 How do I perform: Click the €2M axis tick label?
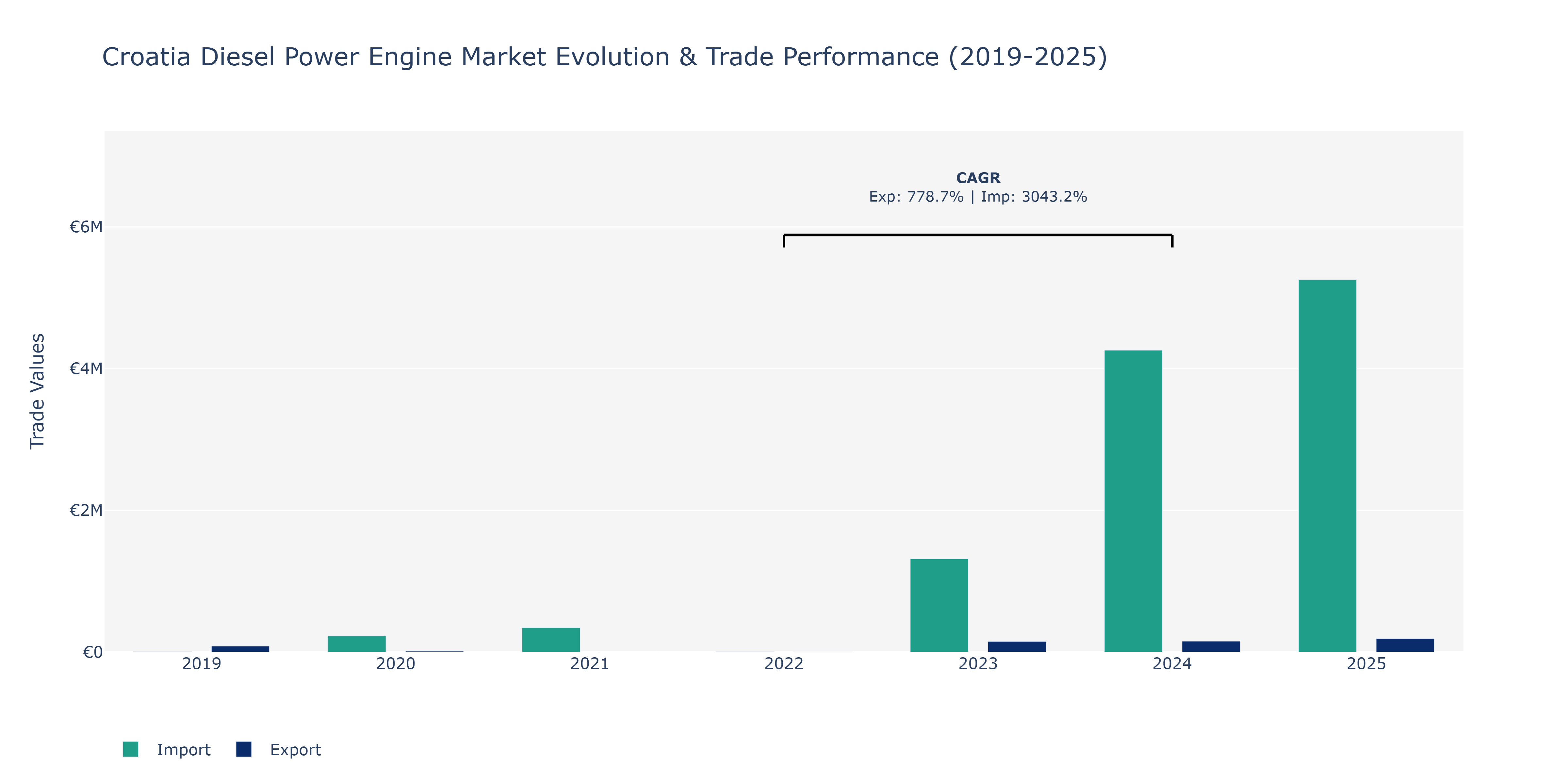tap(86, 510)
